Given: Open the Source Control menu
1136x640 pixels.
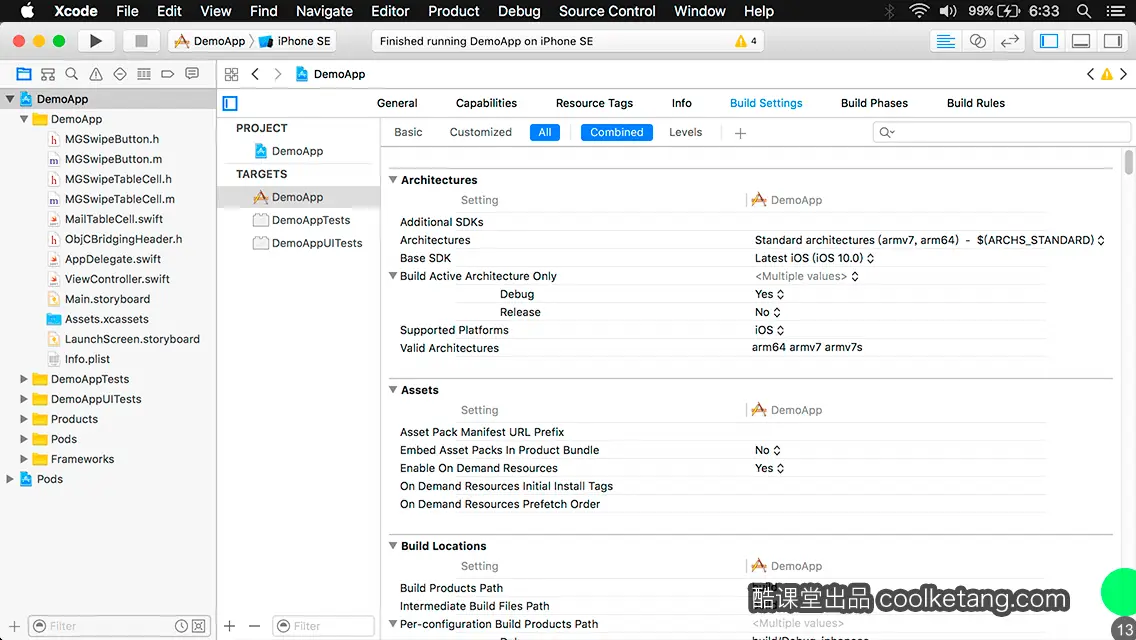Looking at the screenshot, I should (x=607, y=11).
